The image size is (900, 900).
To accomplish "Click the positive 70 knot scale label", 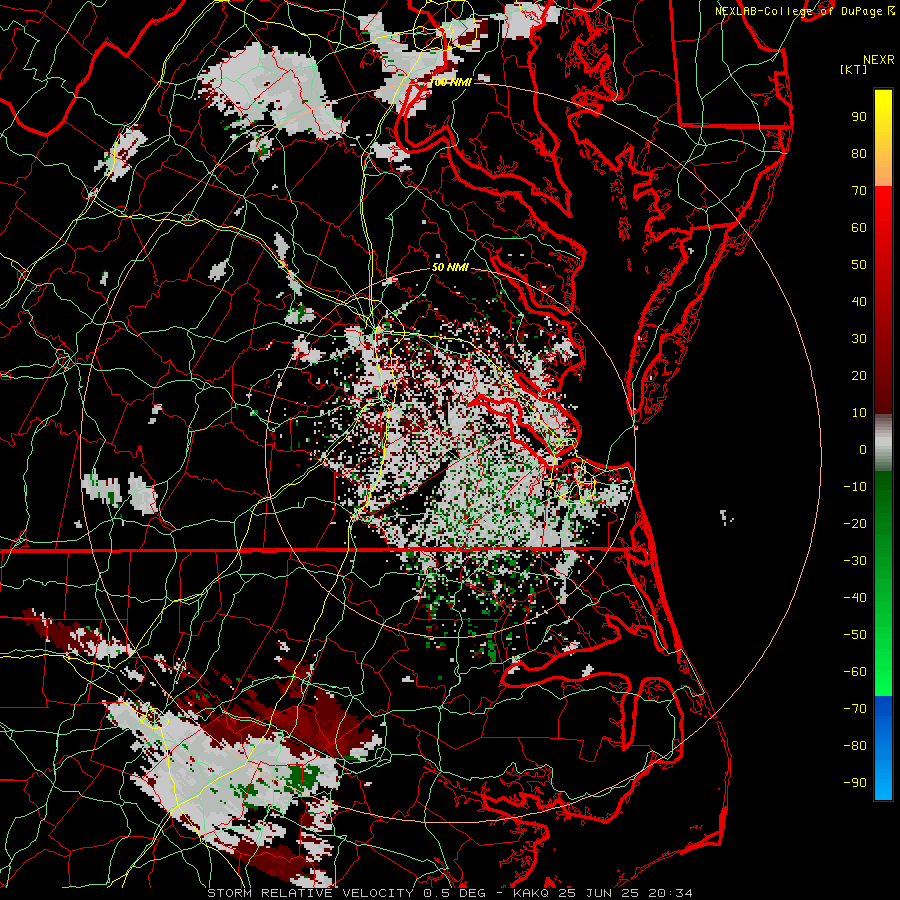I will coord(859,191).
